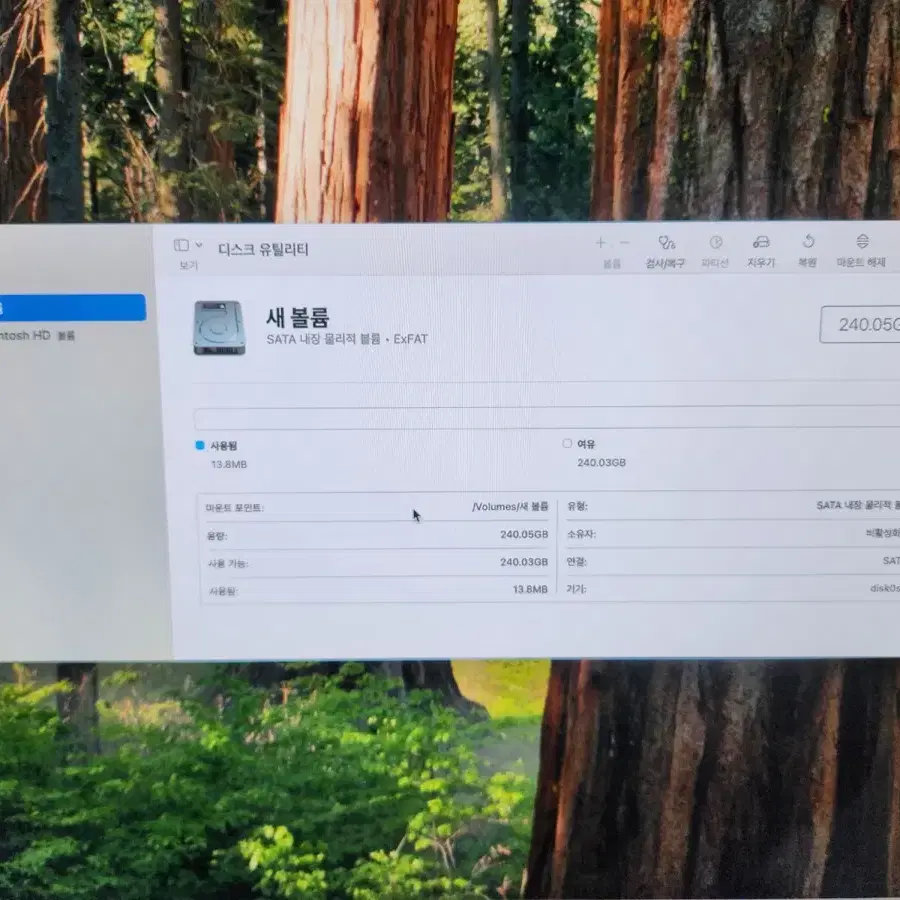Click the plus add-volume icon
This screenshot has width=900, height=900.
[x=600, y=243]
